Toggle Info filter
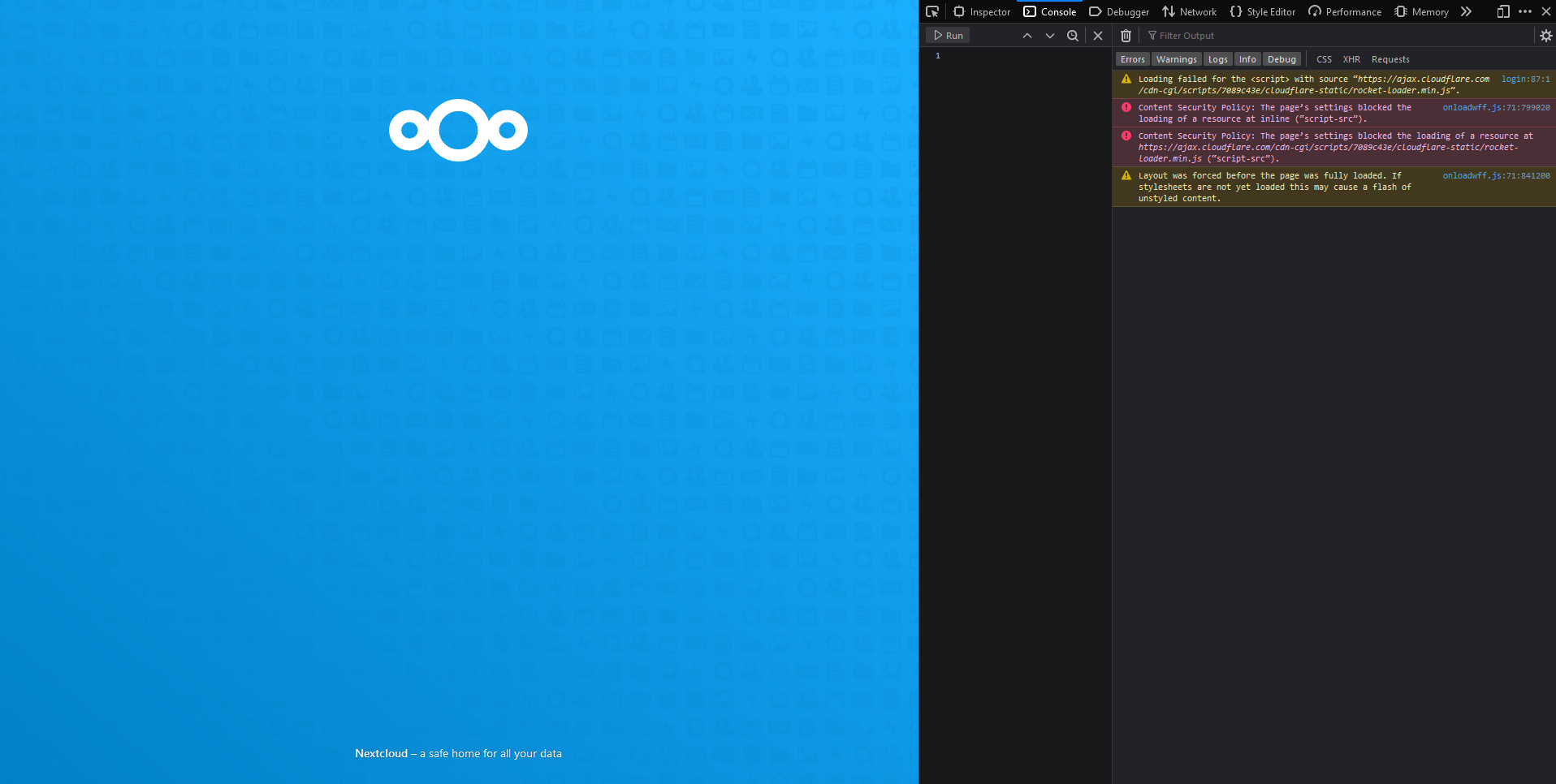The width and height of the screenshot is (1556, 784). (x=1248, y=59)
